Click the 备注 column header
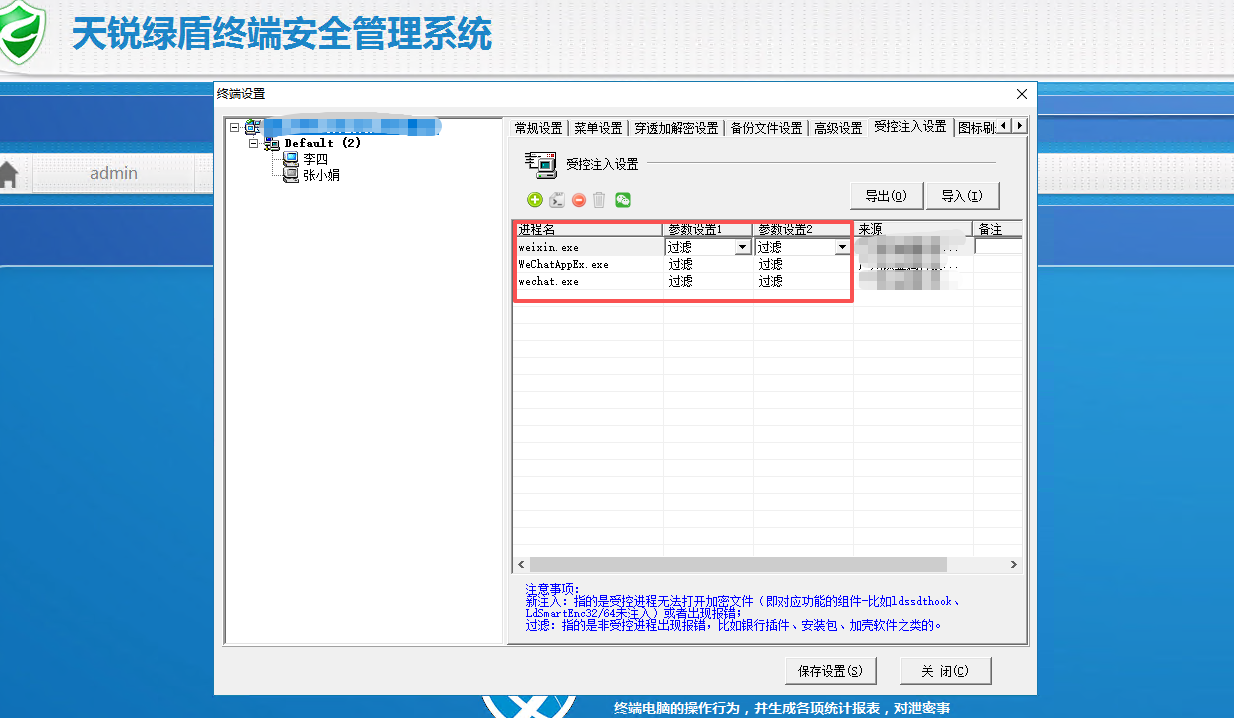Screen dimensions: 1234x718 coord(997,229)
